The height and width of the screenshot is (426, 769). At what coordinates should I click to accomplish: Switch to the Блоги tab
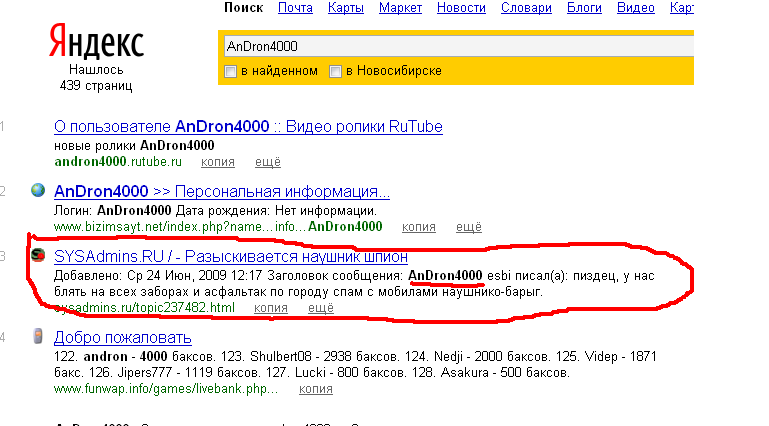(584, 8)
